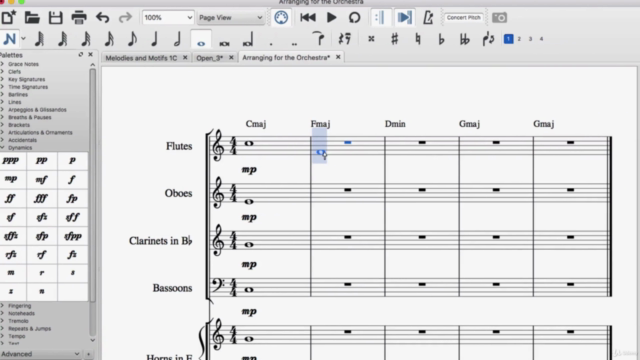
Task: Select voice 4
Action: 541,39
